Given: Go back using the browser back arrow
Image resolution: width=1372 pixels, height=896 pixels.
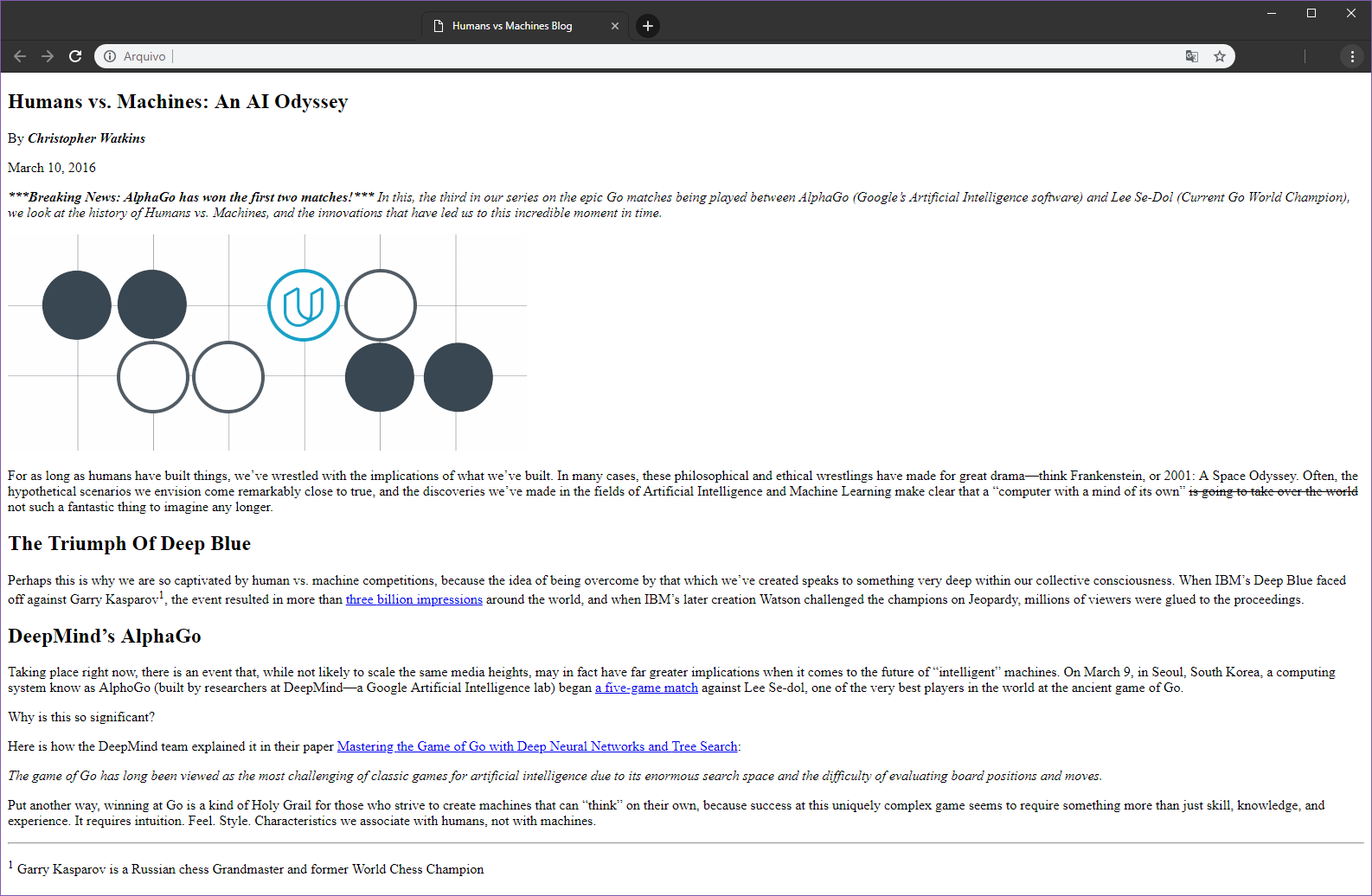Looking at the screenshot, I should point(20,56).
